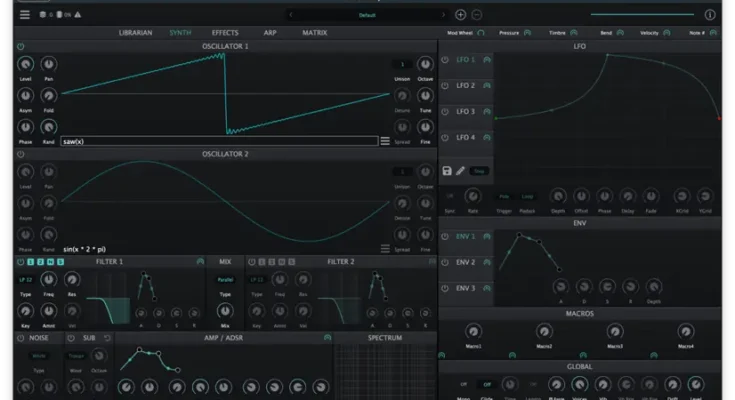The height and width of the screenshot is (400, 735).
Task: Go to previous preset arrow
Action: (291, 15)
